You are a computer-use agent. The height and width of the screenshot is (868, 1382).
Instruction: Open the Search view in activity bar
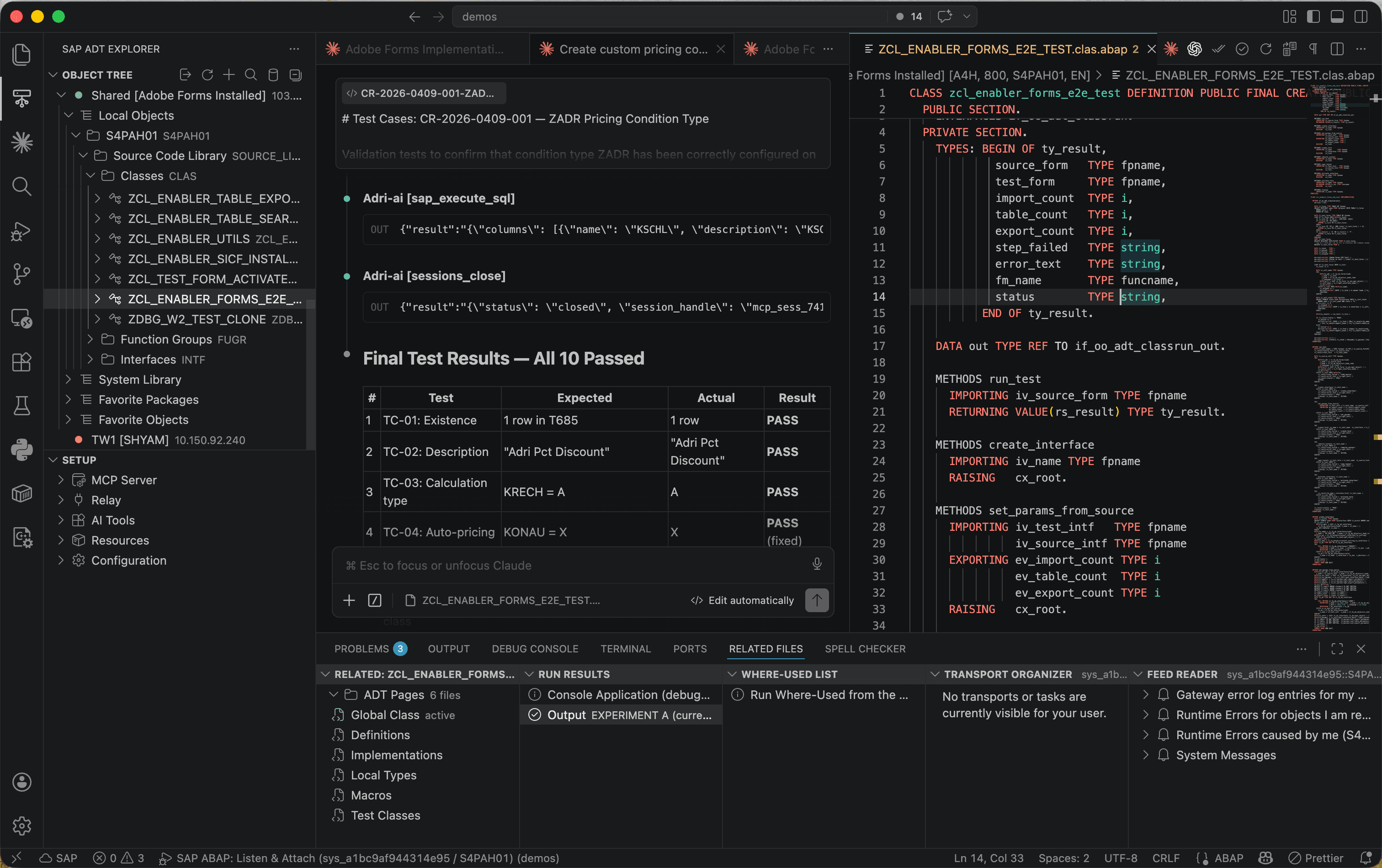(21, 186)
